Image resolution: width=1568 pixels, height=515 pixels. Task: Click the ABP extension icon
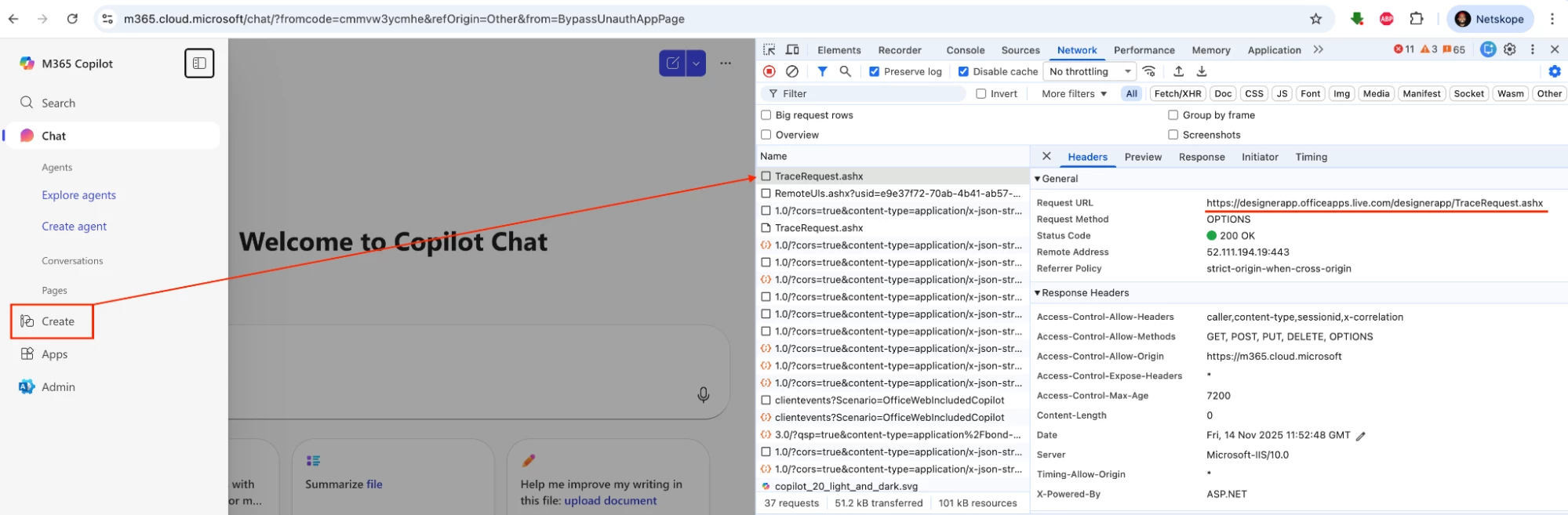coord(1387,19)
